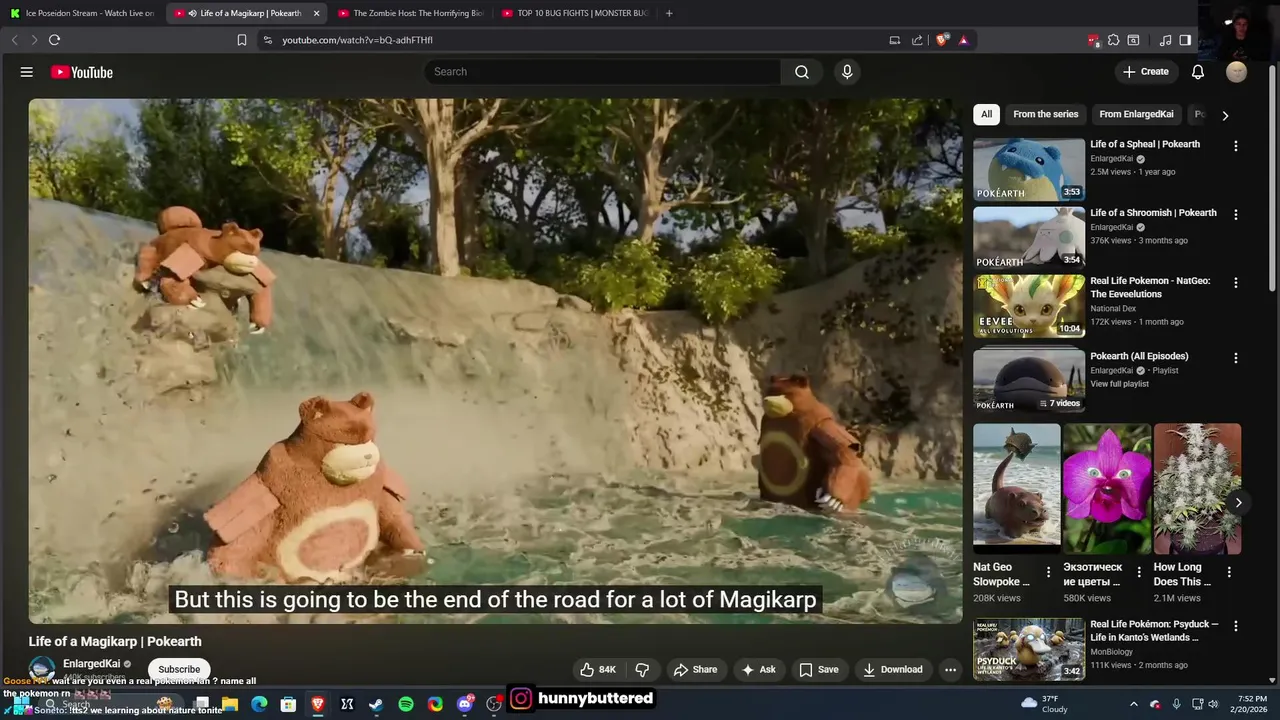
Task: Open options for Real Life Pokemon NatGeo video
Action: point(1235,283)
